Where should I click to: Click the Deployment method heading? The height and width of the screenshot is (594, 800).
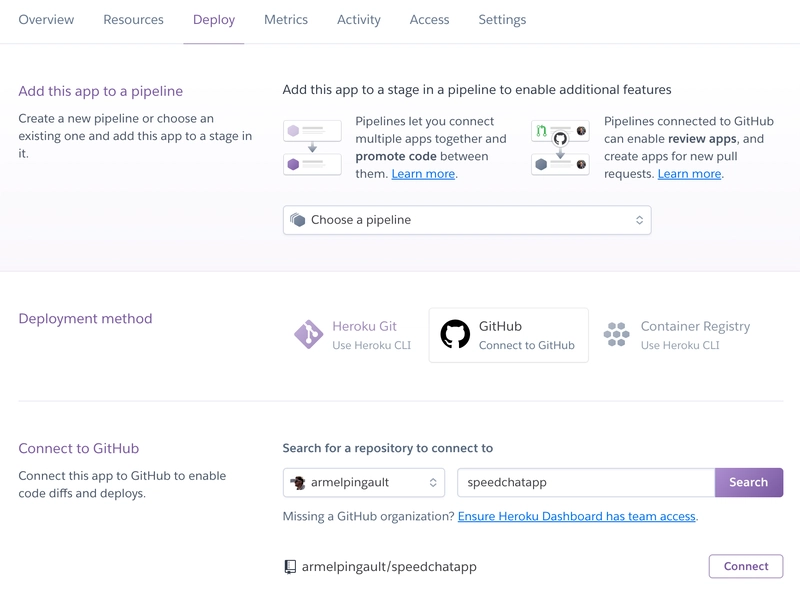coord(85,318)
